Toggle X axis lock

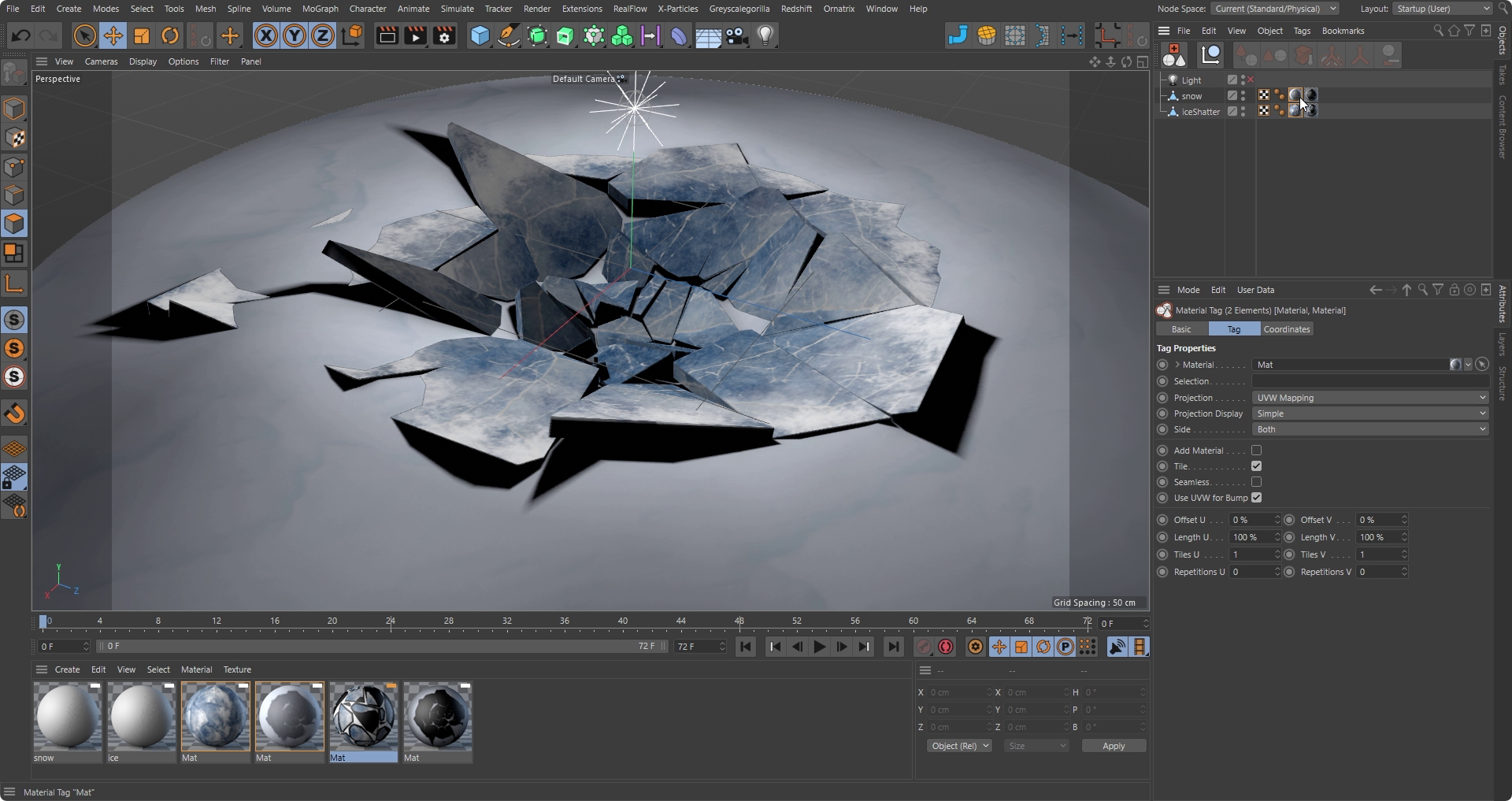click(x=266, y=36)
